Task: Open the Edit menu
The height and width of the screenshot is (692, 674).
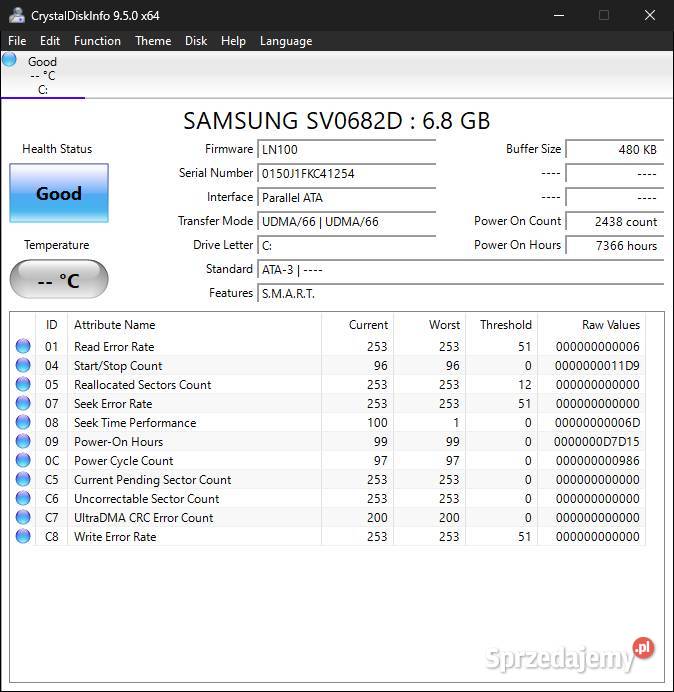Action: click(x=50, y=41)
